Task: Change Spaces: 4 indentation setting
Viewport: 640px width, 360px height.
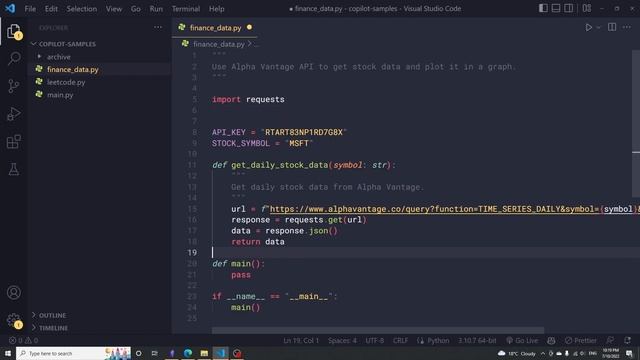Action: [342, 340]
